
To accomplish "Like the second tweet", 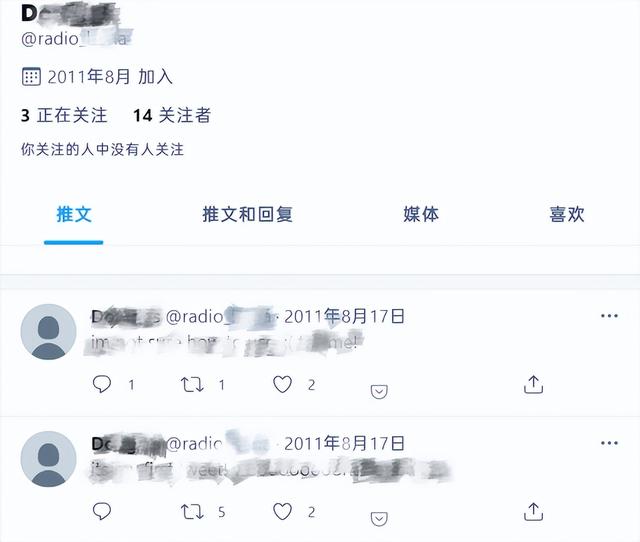I will [x=282, y=511].
